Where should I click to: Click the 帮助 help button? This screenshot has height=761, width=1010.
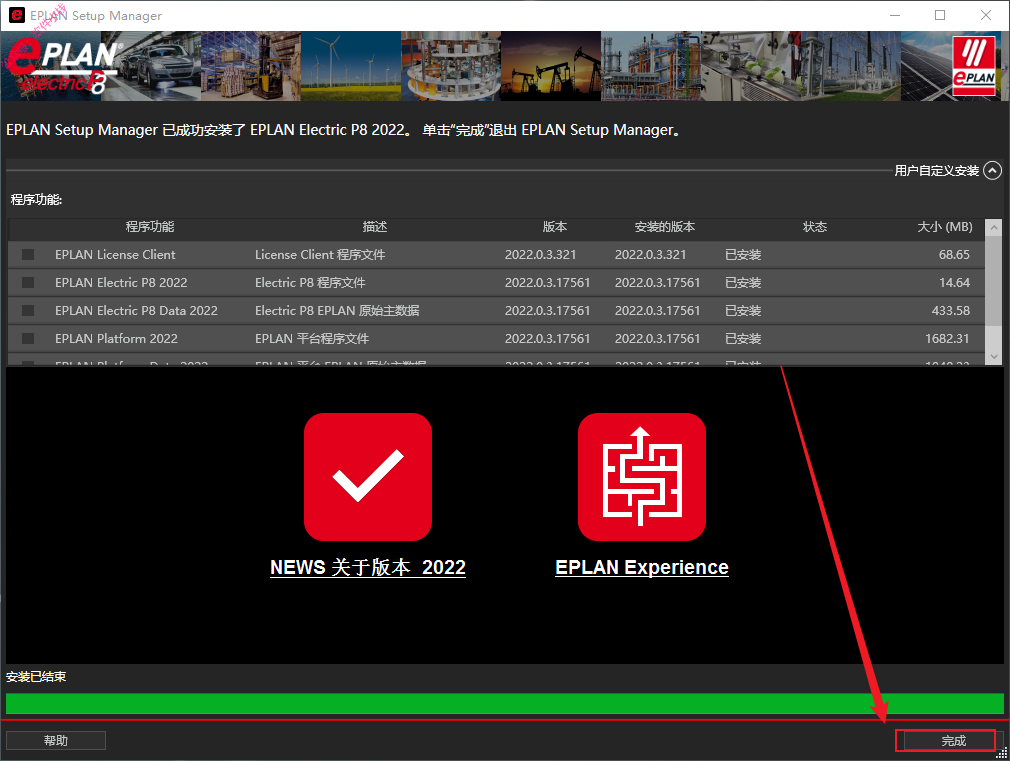click(55, 740)
